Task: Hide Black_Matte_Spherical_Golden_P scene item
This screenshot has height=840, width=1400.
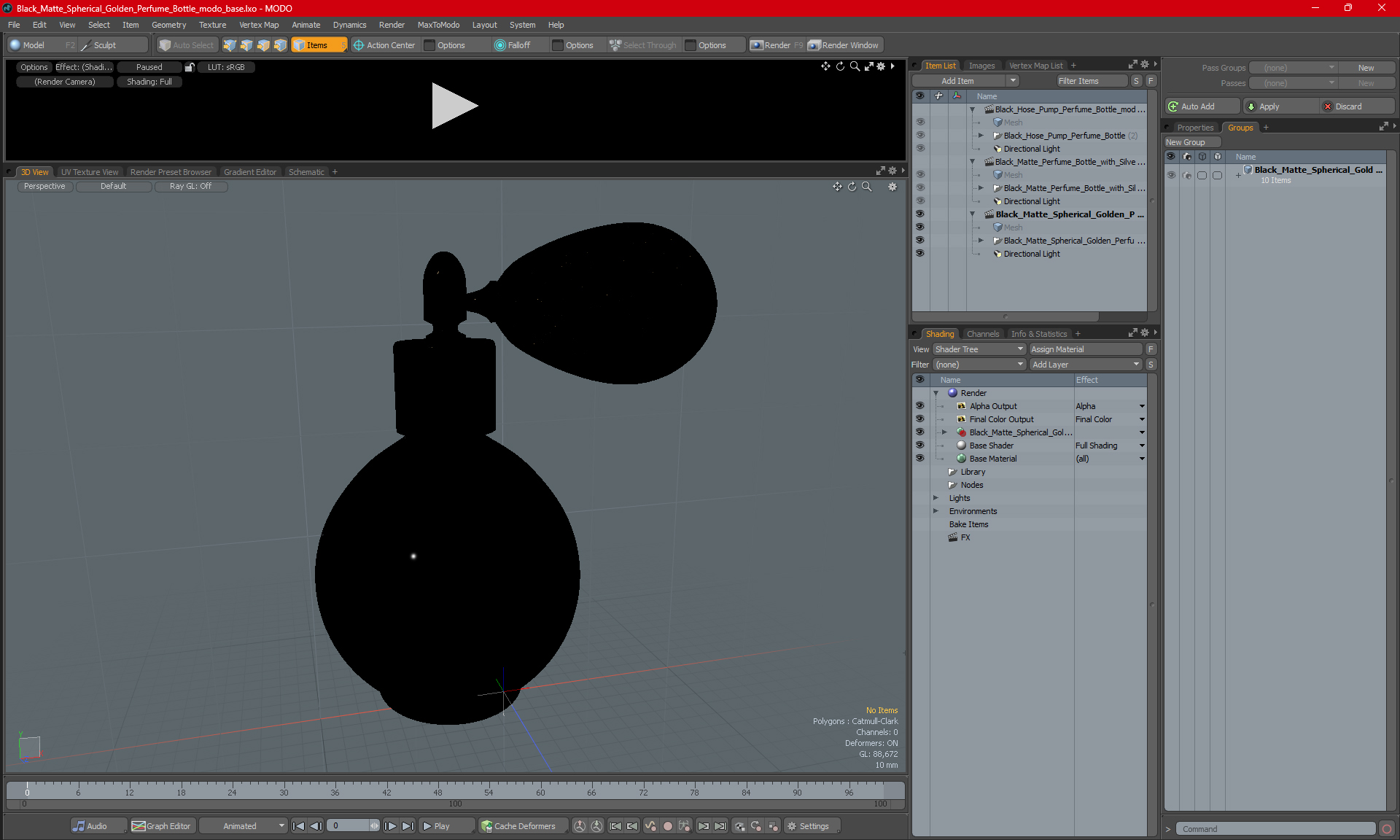Action: coord(919,214)
